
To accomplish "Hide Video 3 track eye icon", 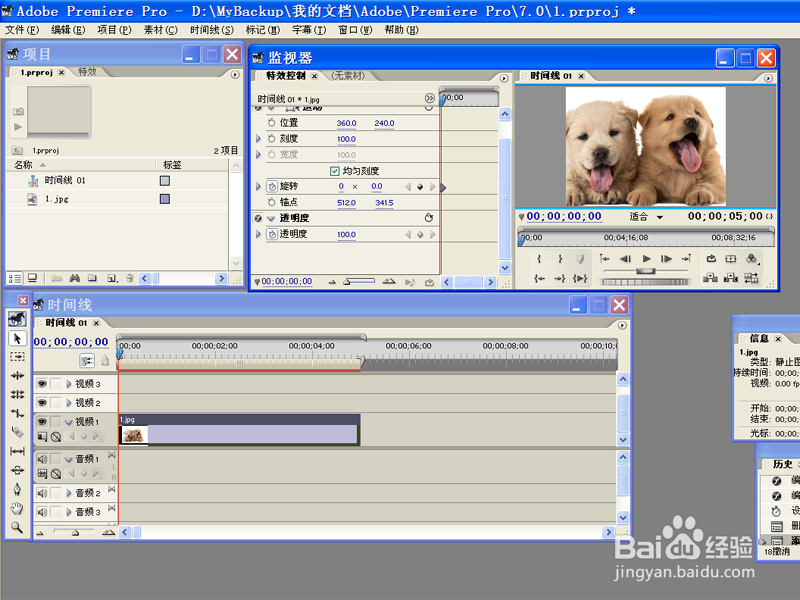I will pyautogui.click(x=42, y=384).
